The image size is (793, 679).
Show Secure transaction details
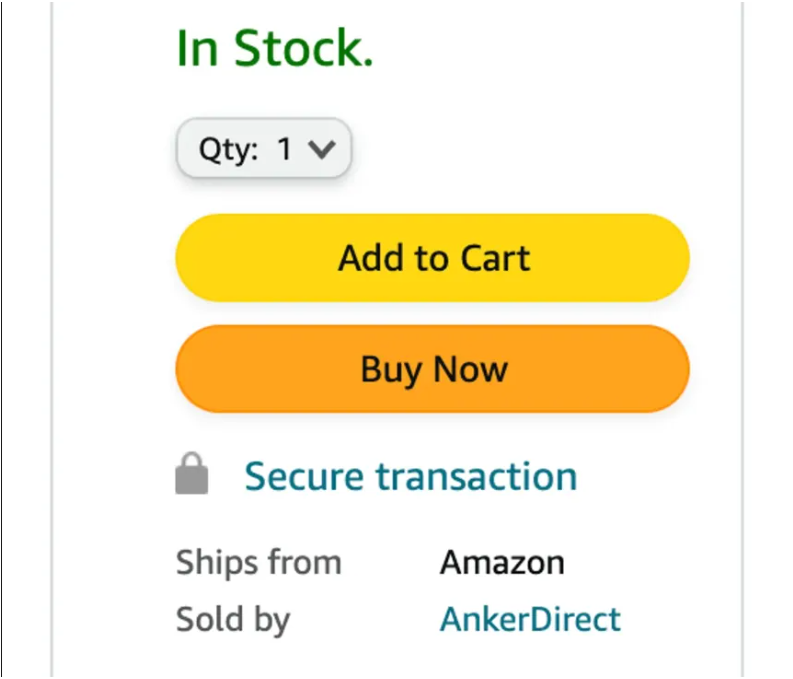pos(411,476)
